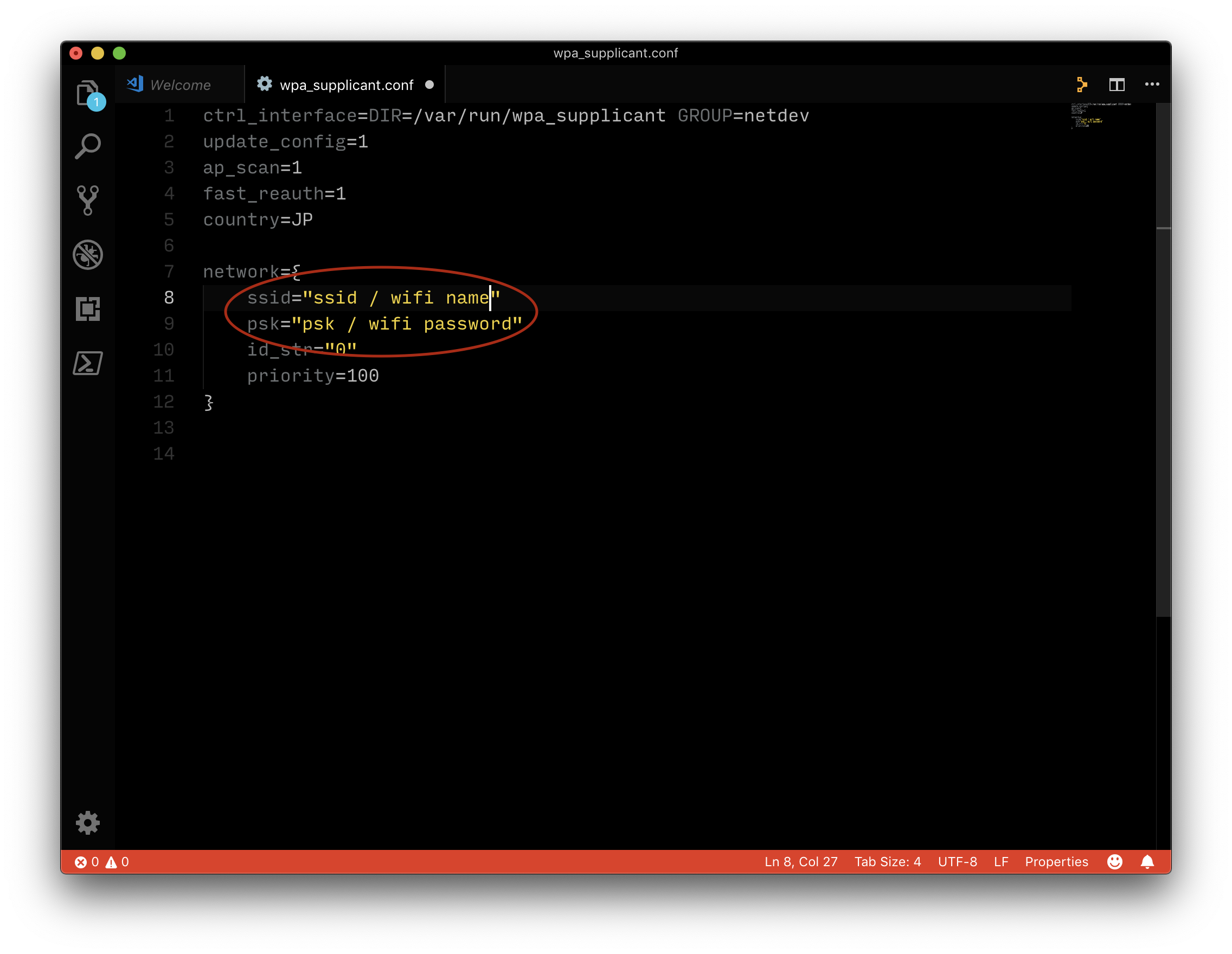
Task: Click the feedback smiley icon
Action: [1114, 861]
